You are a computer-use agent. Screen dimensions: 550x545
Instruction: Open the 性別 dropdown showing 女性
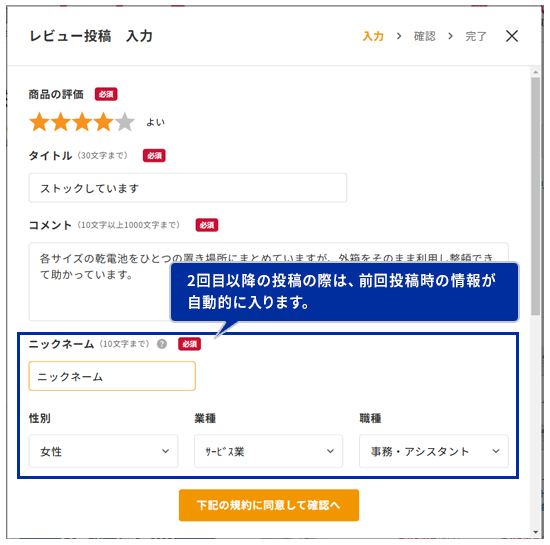point(103,451)
